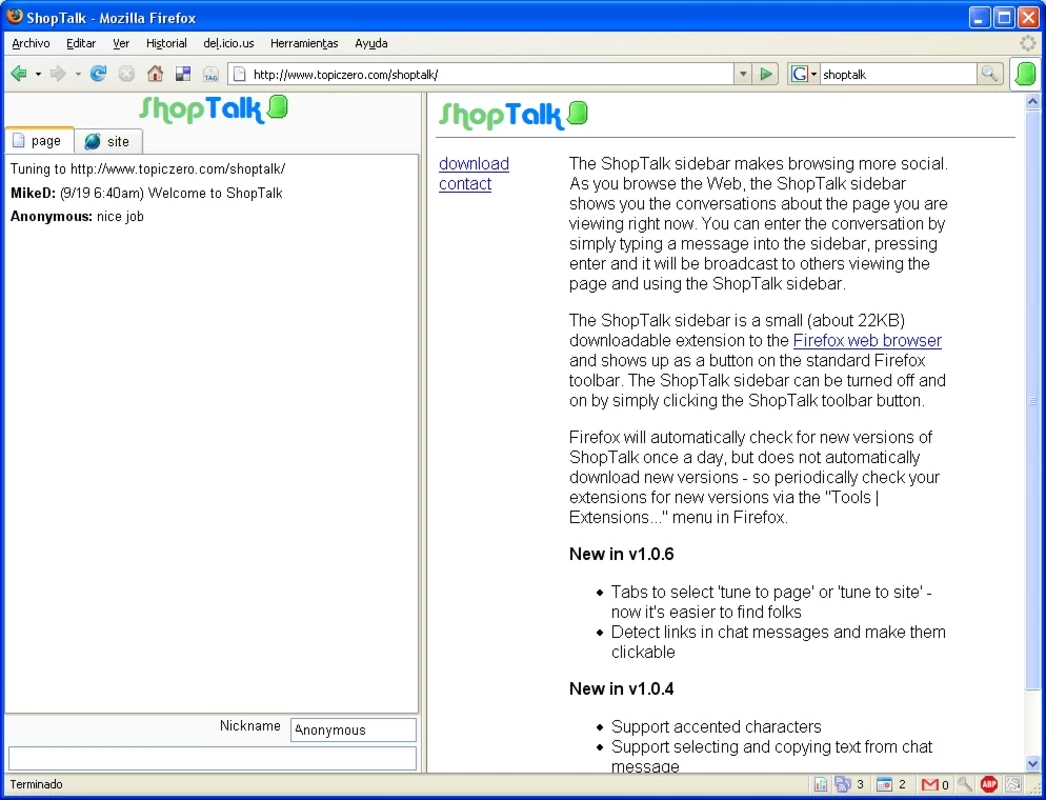Viewport: 1046px width, 800px height.
Task: Open the Historial menu
Action: pos(166,43)
